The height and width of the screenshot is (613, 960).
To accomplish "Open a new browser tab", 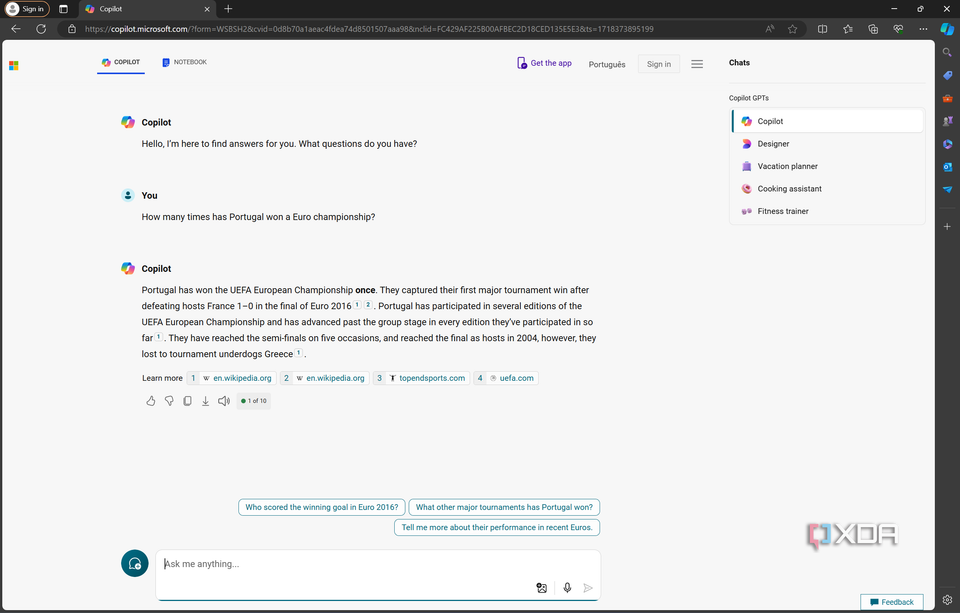I will coord(228,9).
